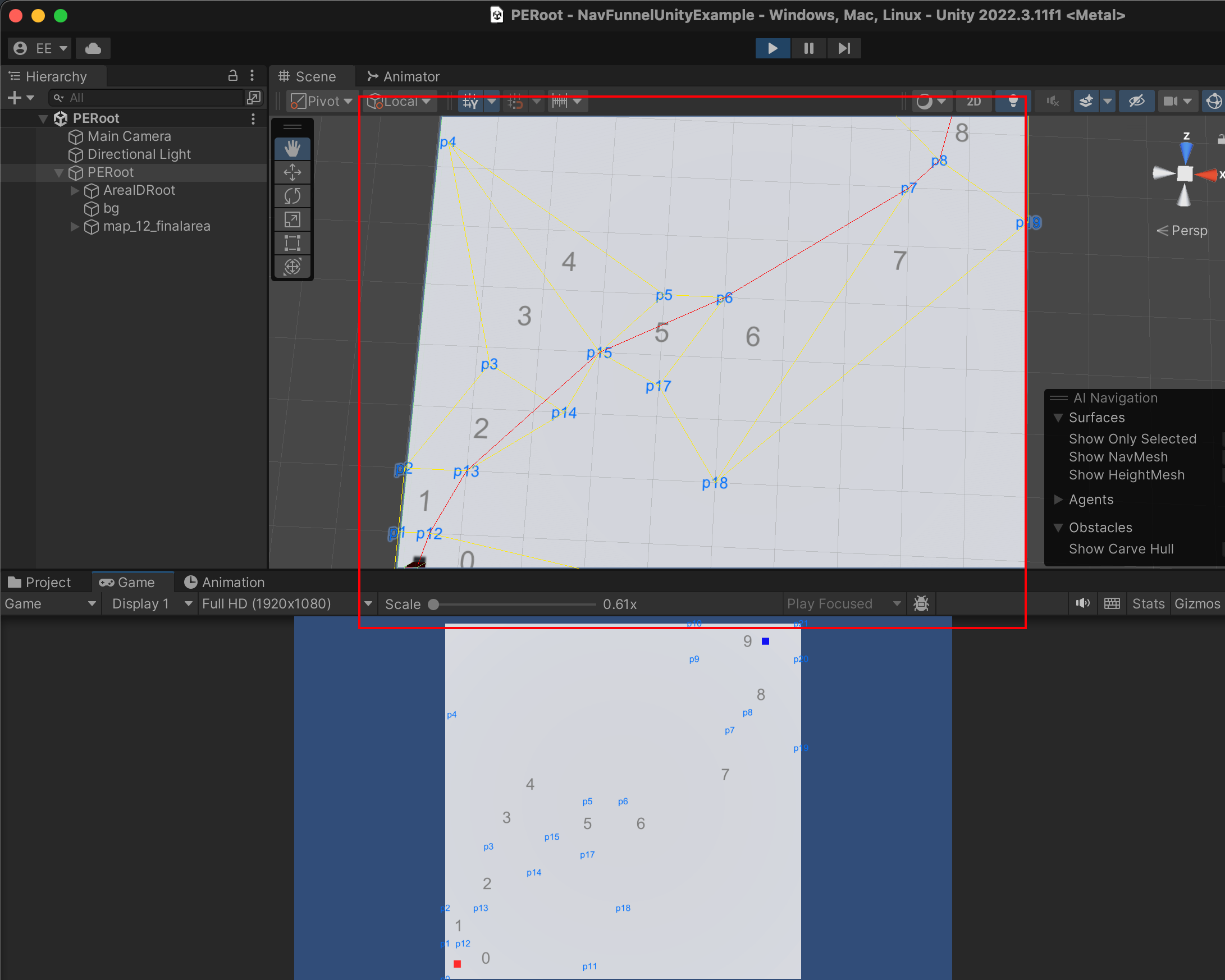Screen dimensions: 1225x980
Task: Open the Display 1 dropdown
Action: (x=151, y=604)
